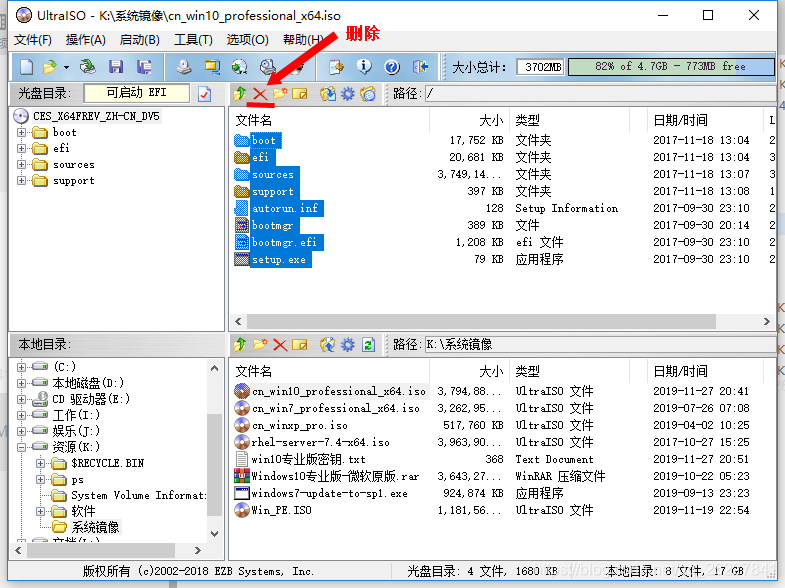Image resolution: width=785 pixels, height=588 pixels.
Task: Click the Save As toolbar icon
Action: pyautogui.click(x=144, y=67)
